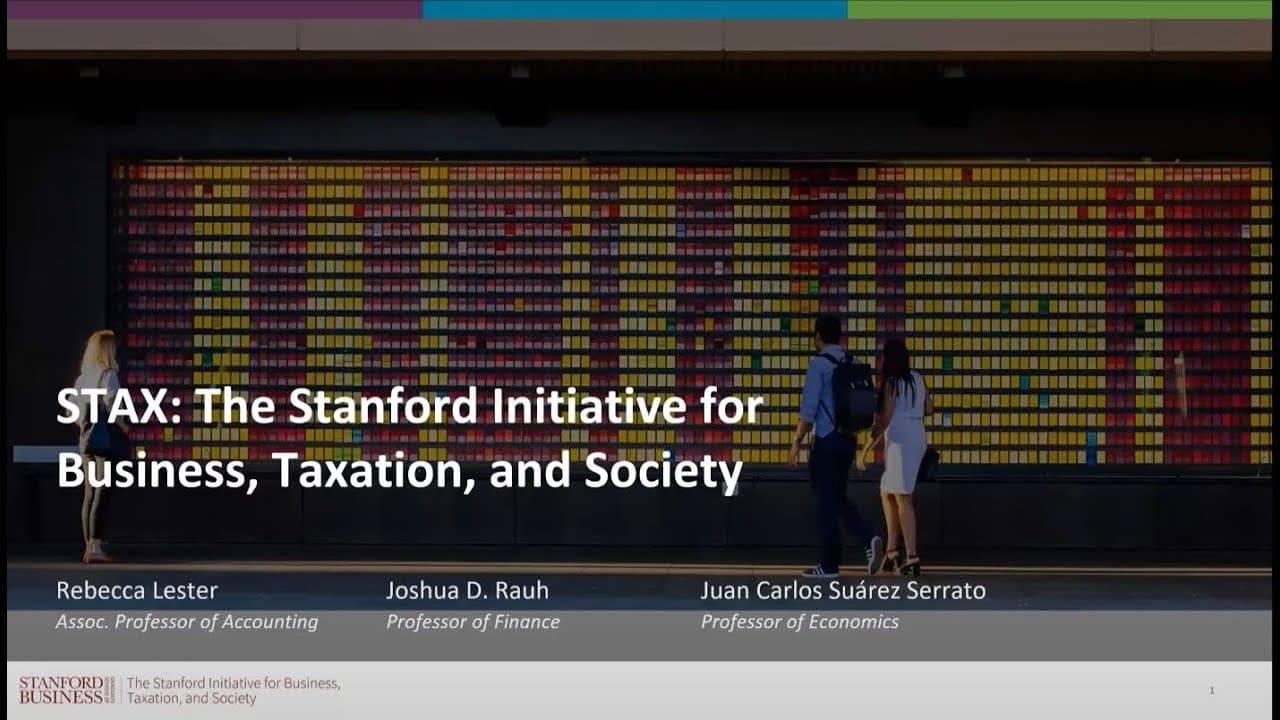Click the slide number "1" in the footer
1280x720 pixels.
point(1212,690)
